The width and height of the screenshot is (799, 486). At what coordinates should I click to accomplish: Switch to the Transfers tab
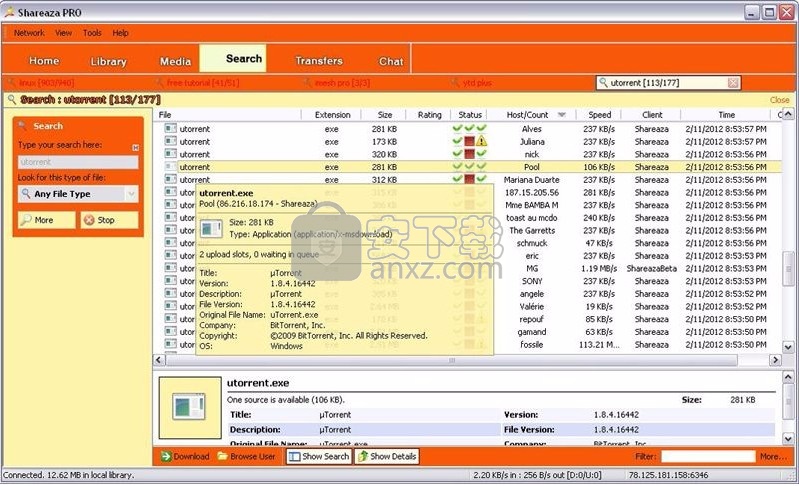(x=319, y=61)
